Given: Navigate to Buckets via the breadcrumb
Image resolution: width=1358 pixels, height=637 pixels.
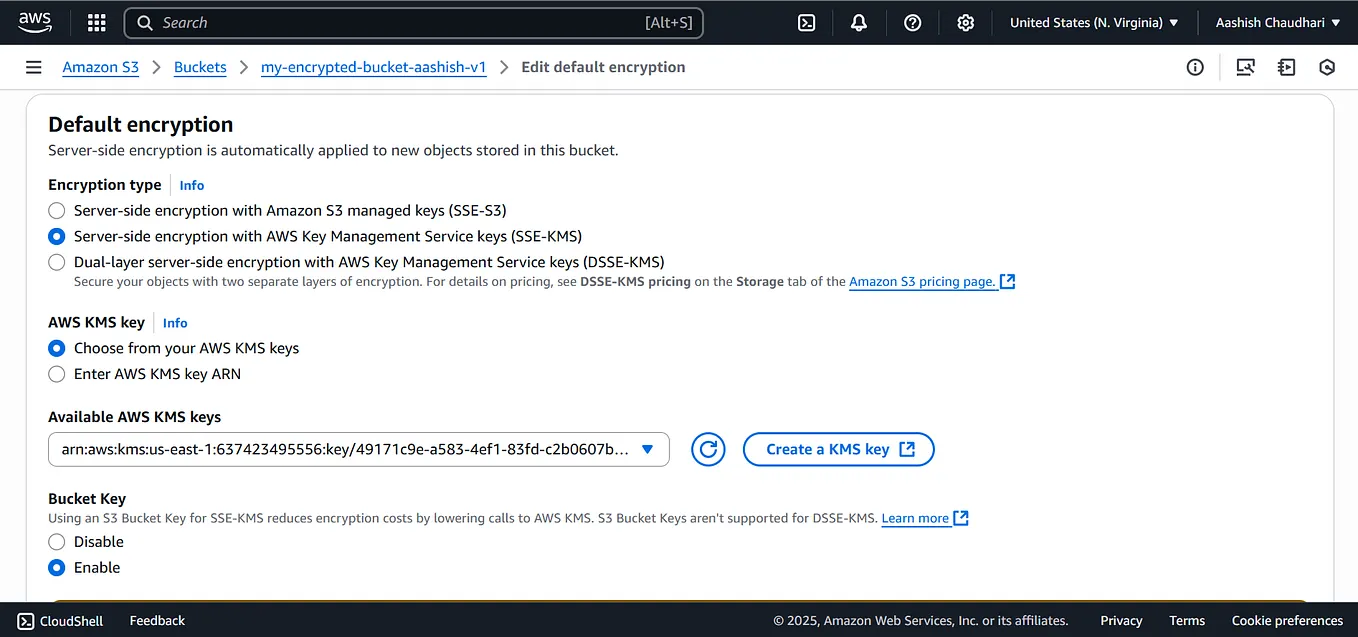Looking at the screenshot, I should [200, 67].
